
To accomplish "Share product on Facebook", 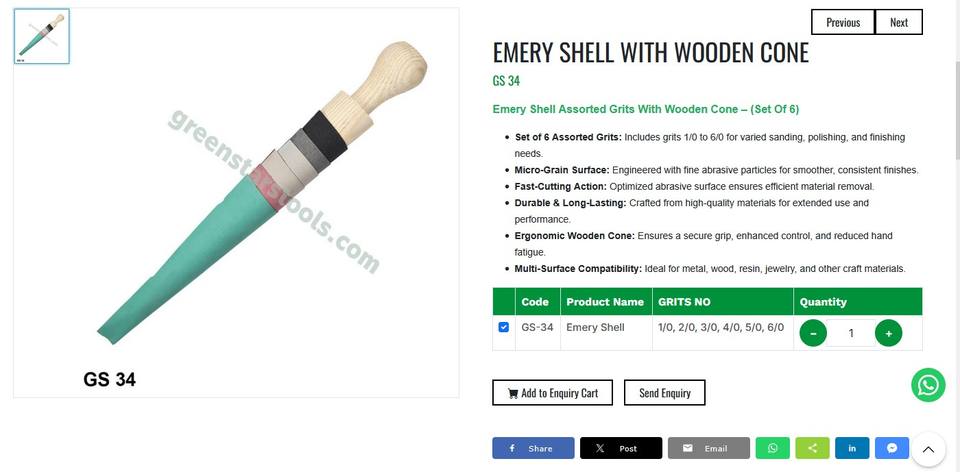I will 533,448.
